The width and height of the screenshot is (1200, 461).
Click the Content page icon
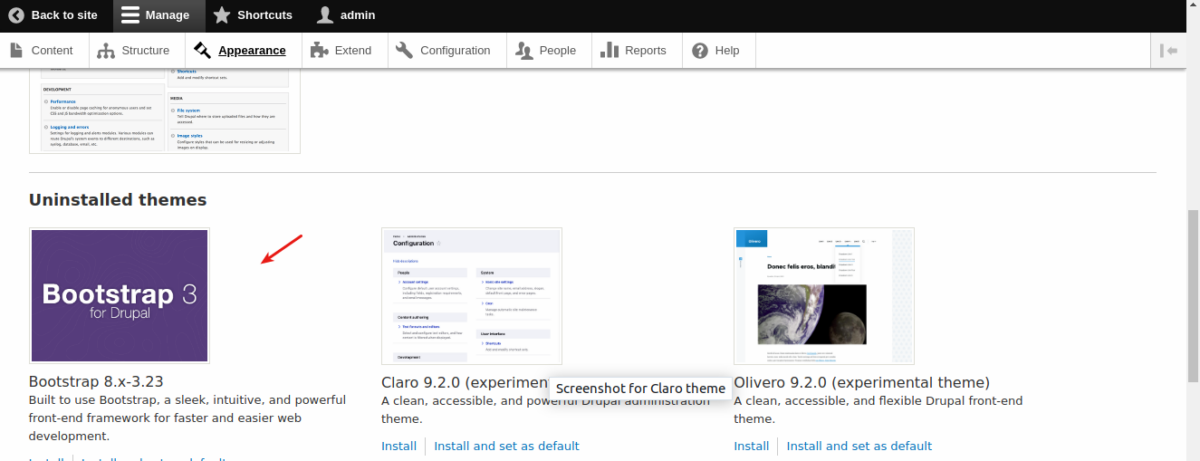coord(17,50)
